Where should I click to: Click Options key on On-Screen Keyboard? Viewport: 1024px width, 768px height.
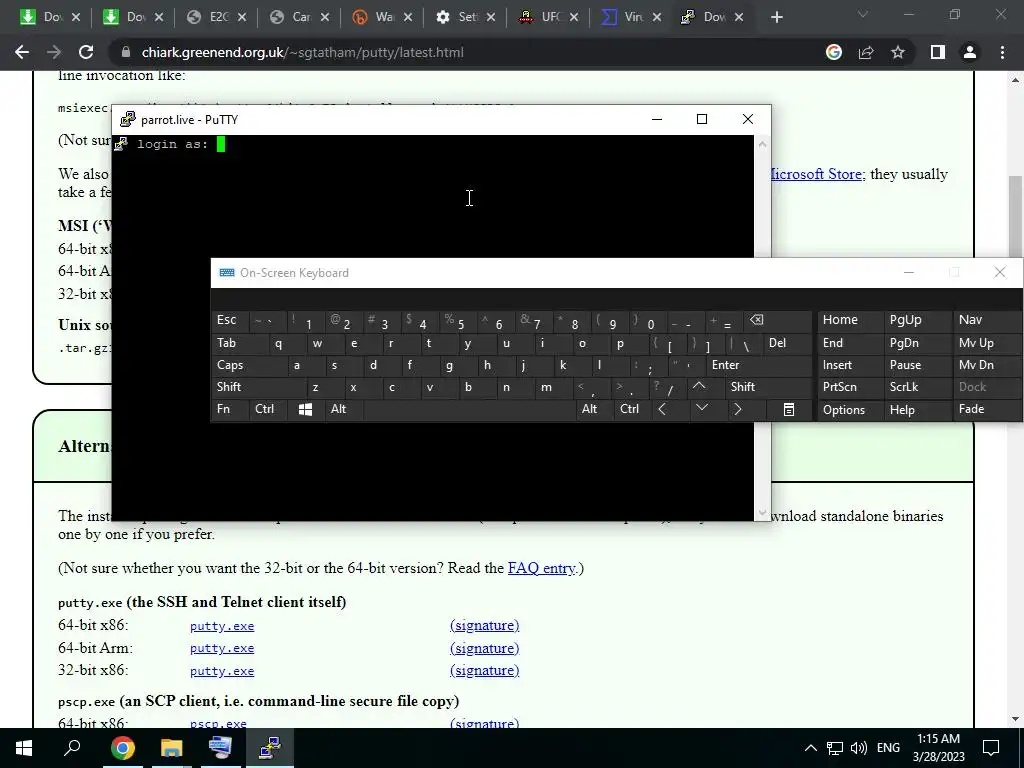click(x=849, y=409)
